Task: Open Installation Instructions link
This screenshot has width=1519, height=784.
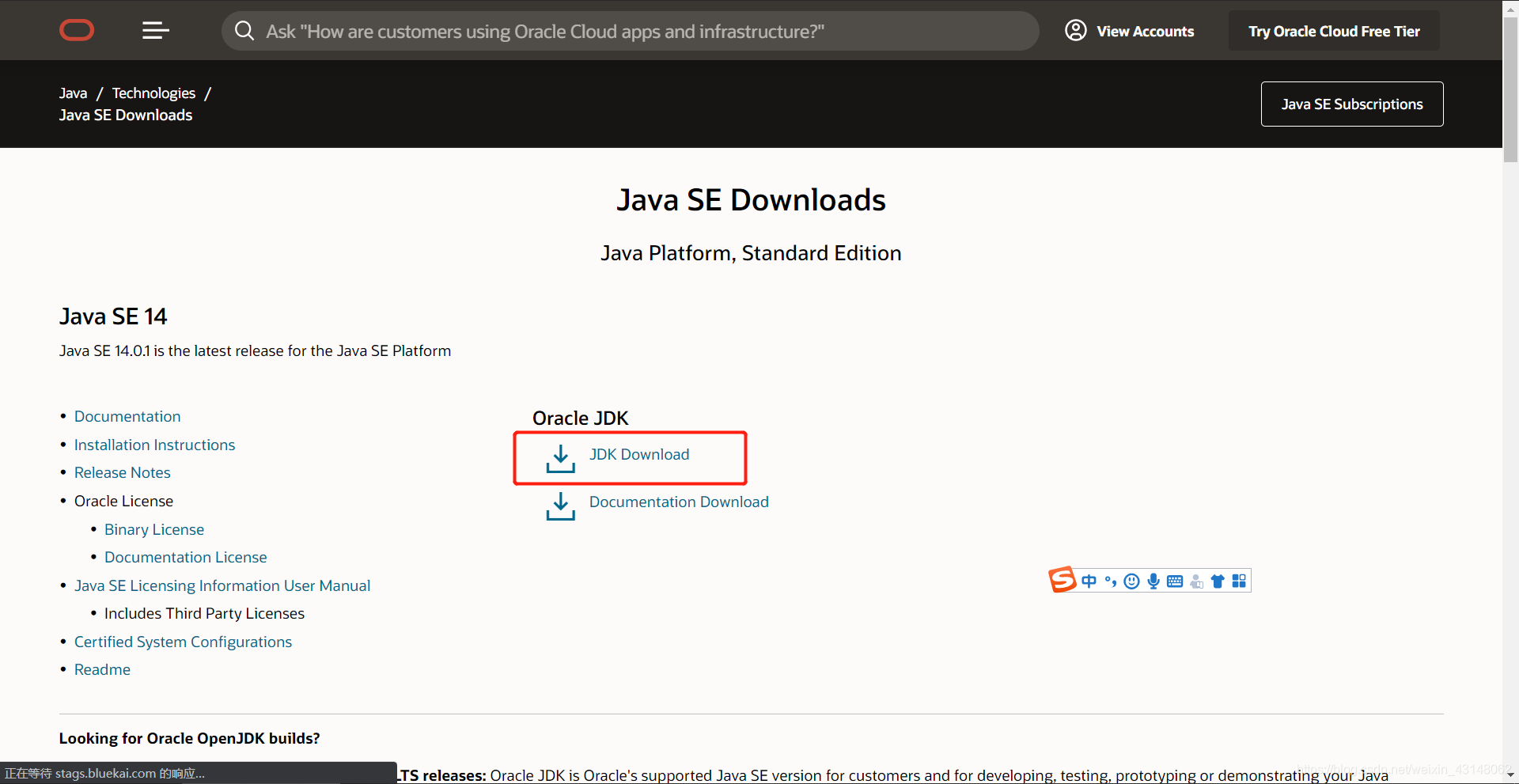Action: click(154, 445)
